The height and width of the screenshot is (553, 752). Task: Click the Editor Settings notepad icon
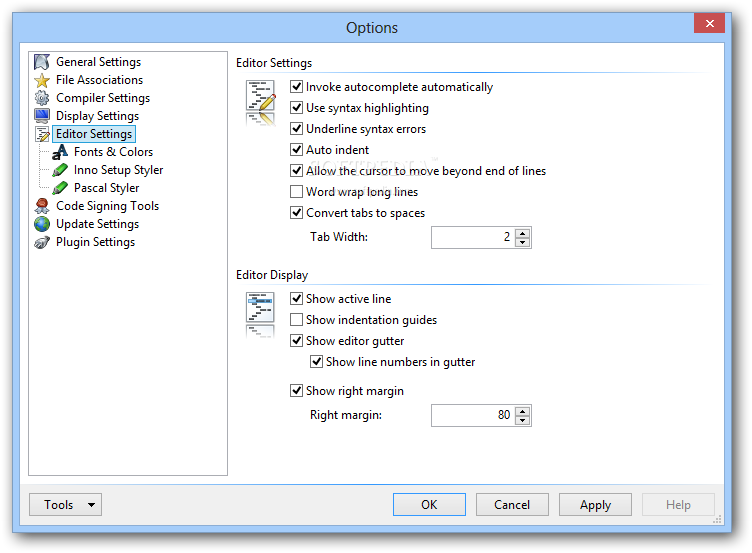[42, 134]
